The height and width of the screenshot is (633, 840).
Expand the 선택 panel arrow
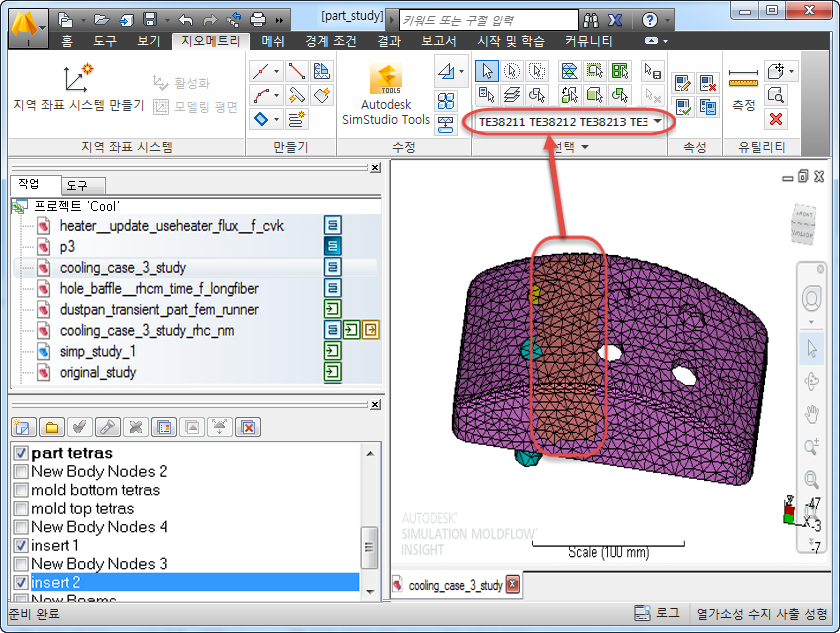coord(585,147)
